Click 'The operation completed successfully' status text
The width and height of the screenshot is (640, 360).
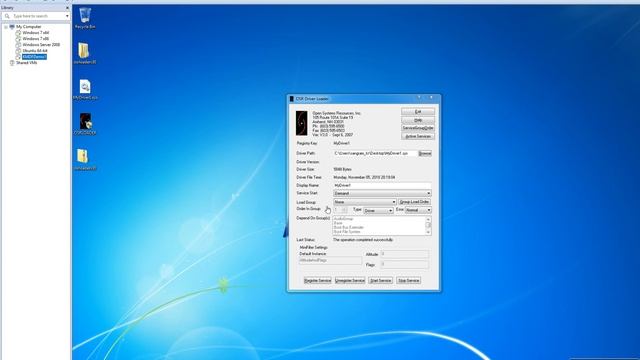click(363, 240)
